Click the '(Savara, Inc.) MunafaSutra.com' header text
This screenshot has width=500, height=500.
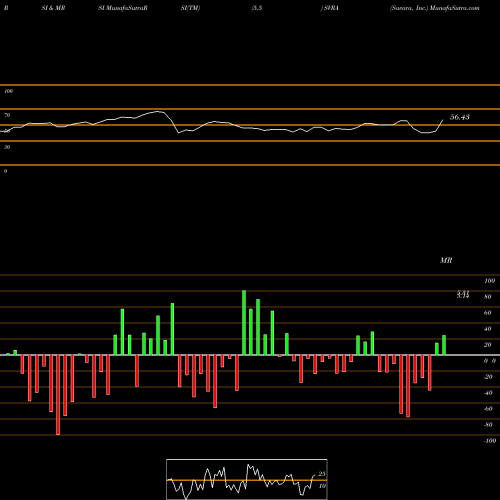(x=435, y=8)
